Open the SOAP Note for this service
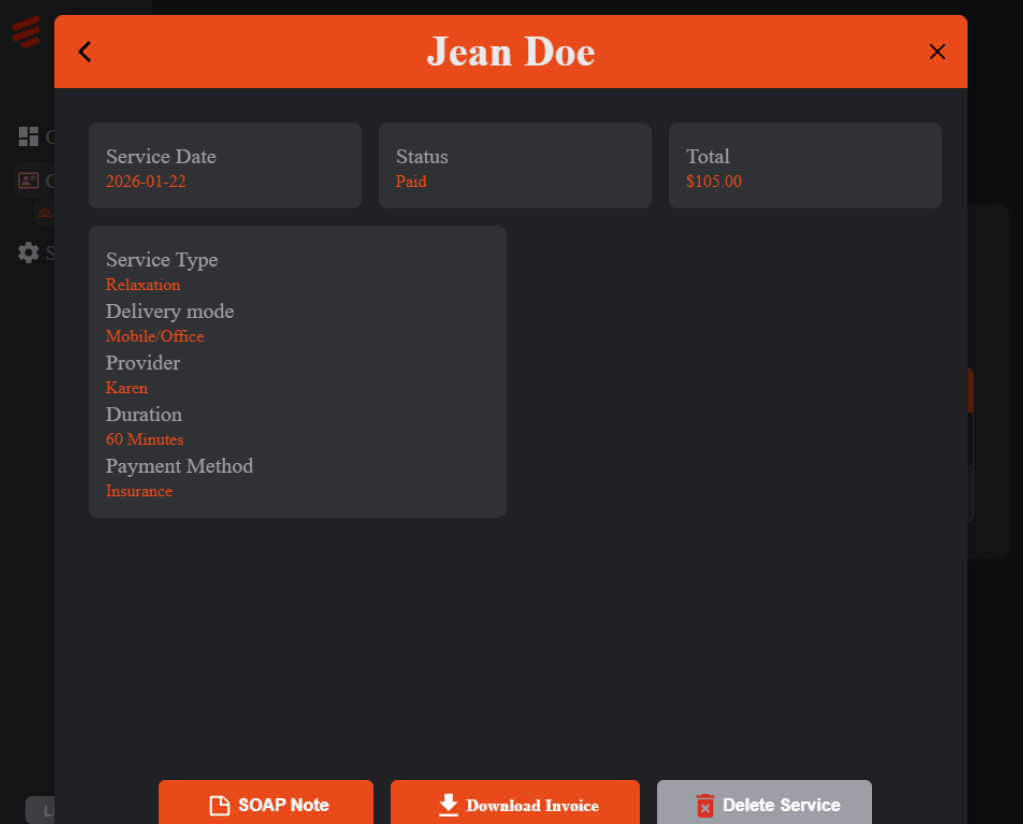The image size is (1023, 824). [x=265, y=805]
